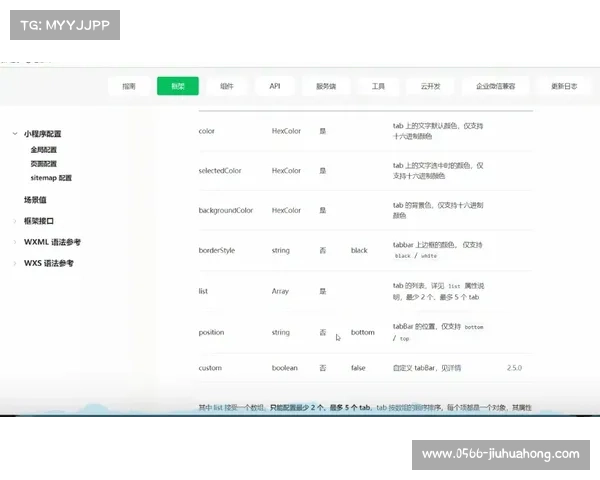This screenshot has height=480, width=600.
Task: Open the API tab
Action: [x=275, y=86]
